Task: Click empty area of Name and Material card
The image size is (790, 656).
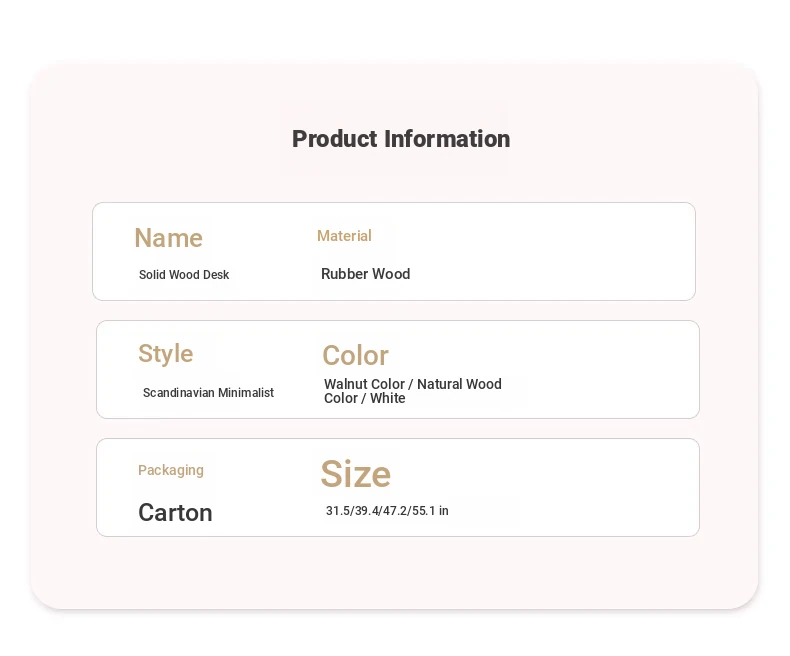Action: (554, 252)
